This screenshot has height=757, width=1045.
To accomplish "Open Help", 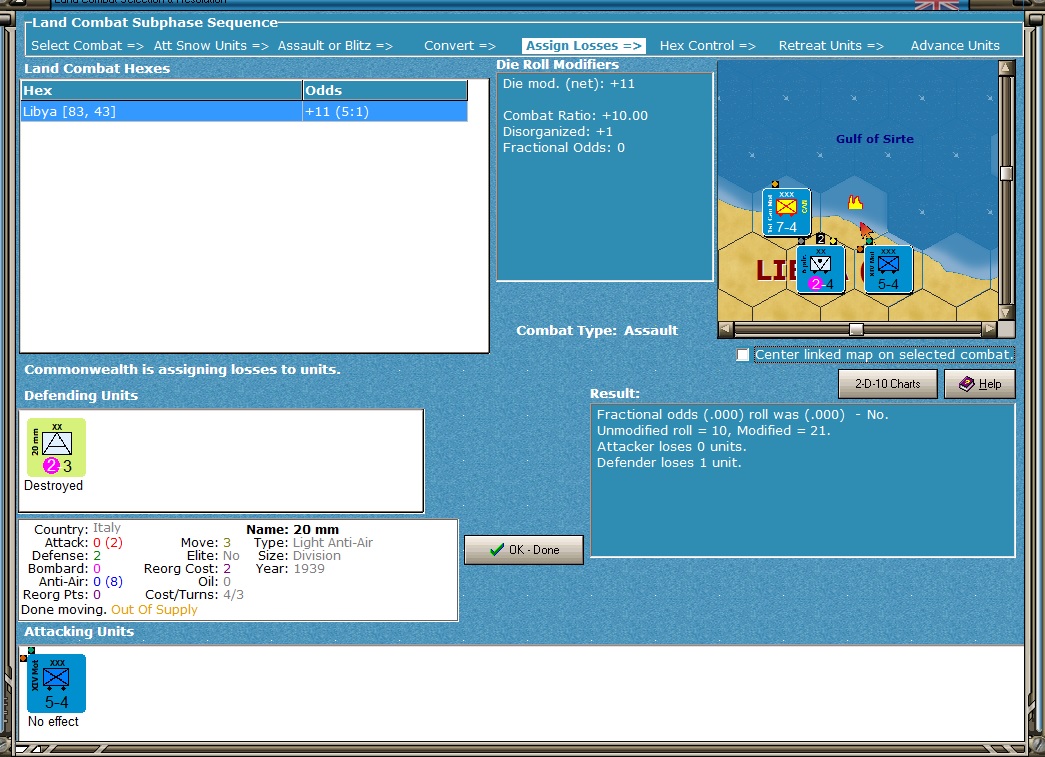I will (x=980, y=384).
